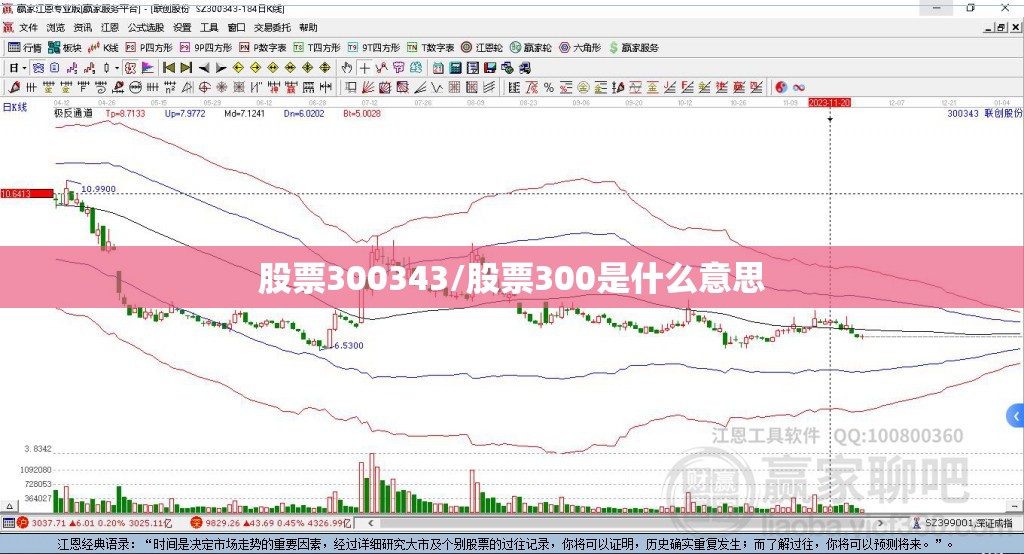Open the T四方形 tool
1024x554 pixels.
(x=317, y=48)
